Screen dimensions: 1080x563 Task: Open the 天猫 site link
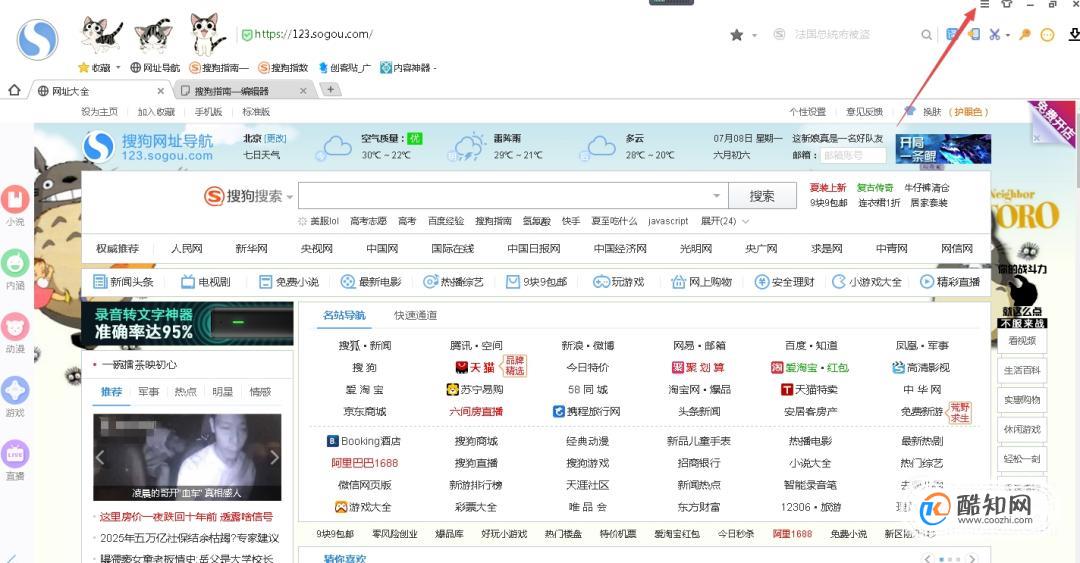click(x=475, y=367)
